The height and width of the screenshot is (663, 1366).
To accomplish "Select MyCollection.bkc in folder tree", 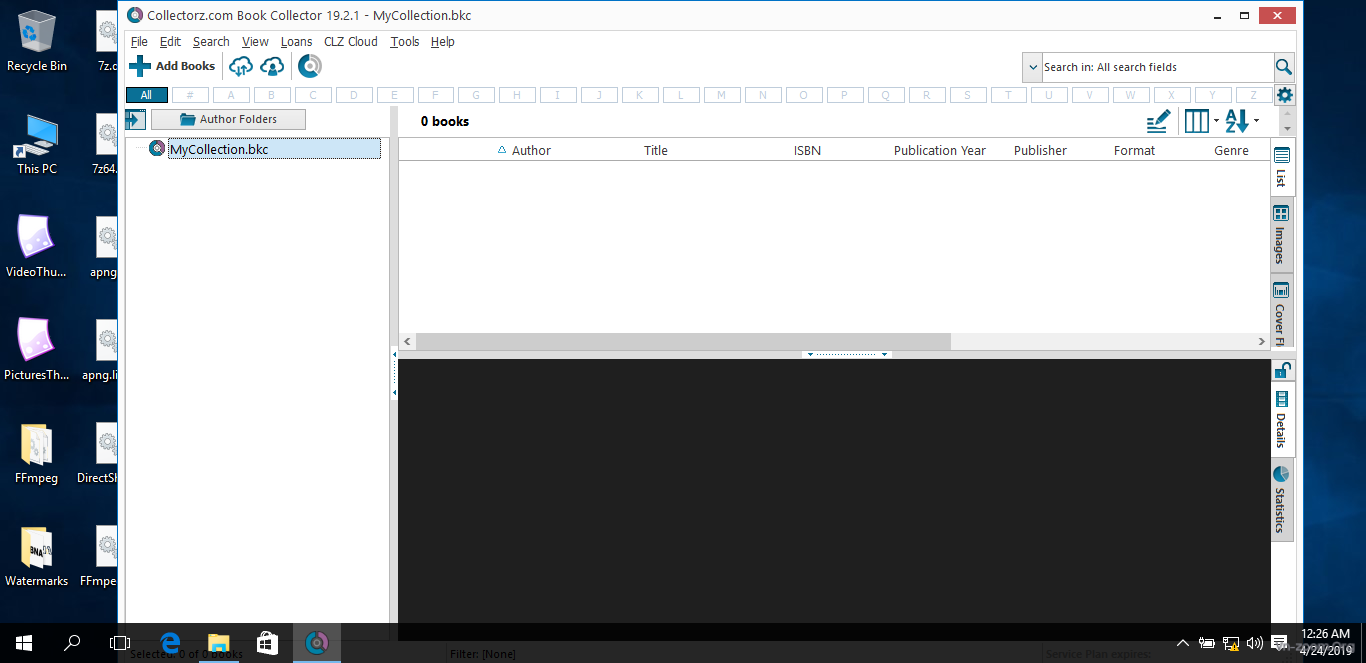I will click(x=218, y=149).
